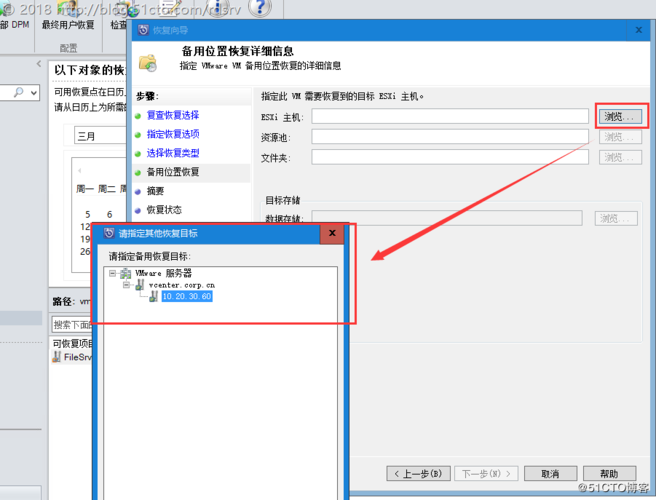Close the 请指定其他恢复目标 dialog

(x=332, y=233)
